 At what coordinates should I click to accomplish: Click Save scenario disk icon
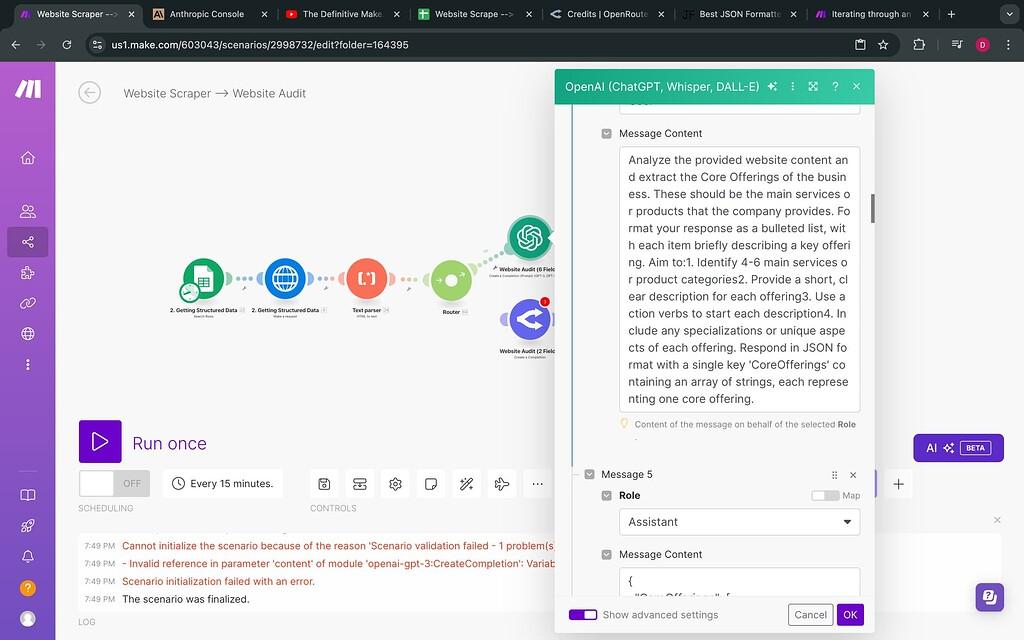coord(324,484)
